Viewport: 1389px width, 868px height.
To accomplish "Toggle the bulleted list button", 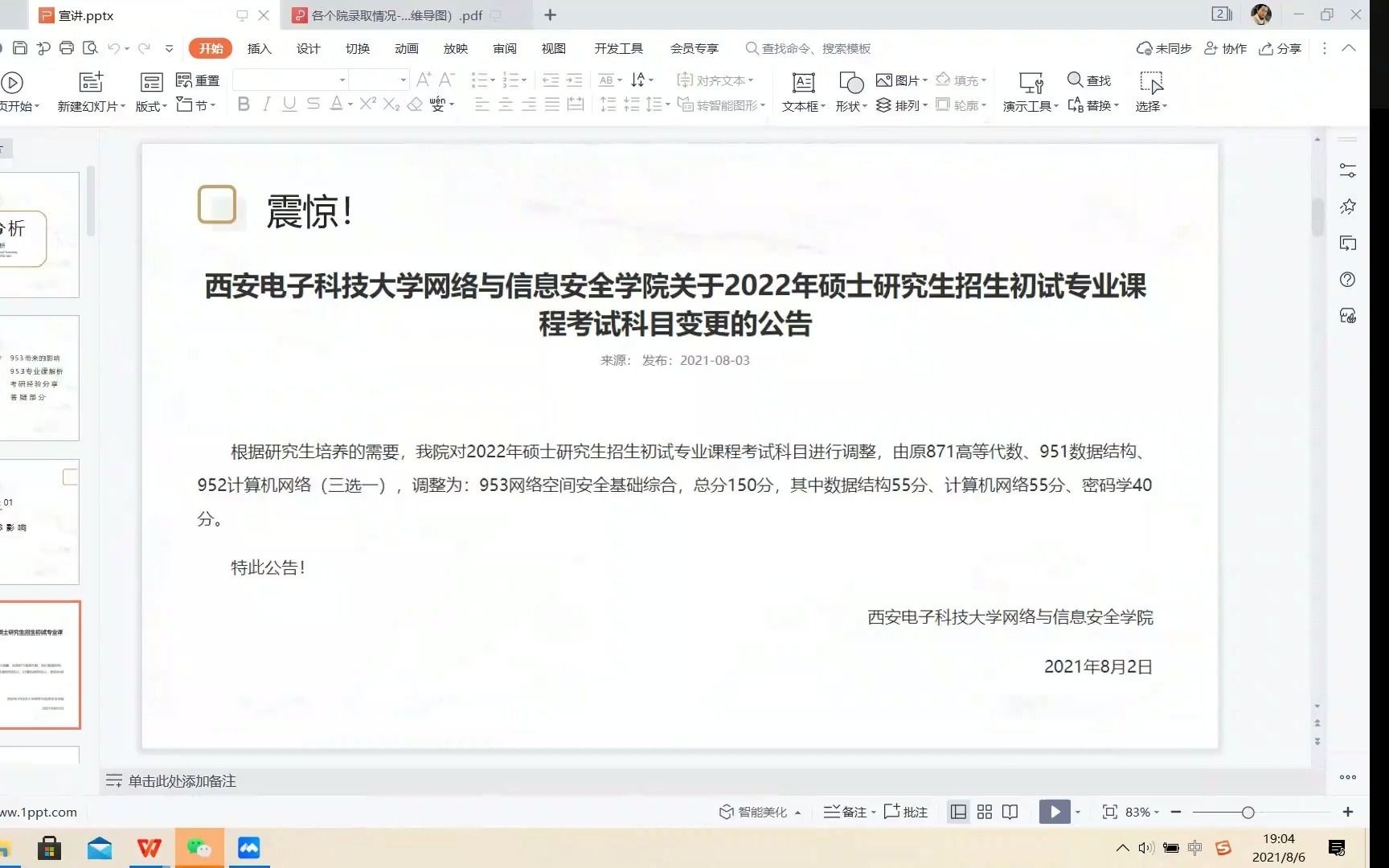I will [479, 80].
